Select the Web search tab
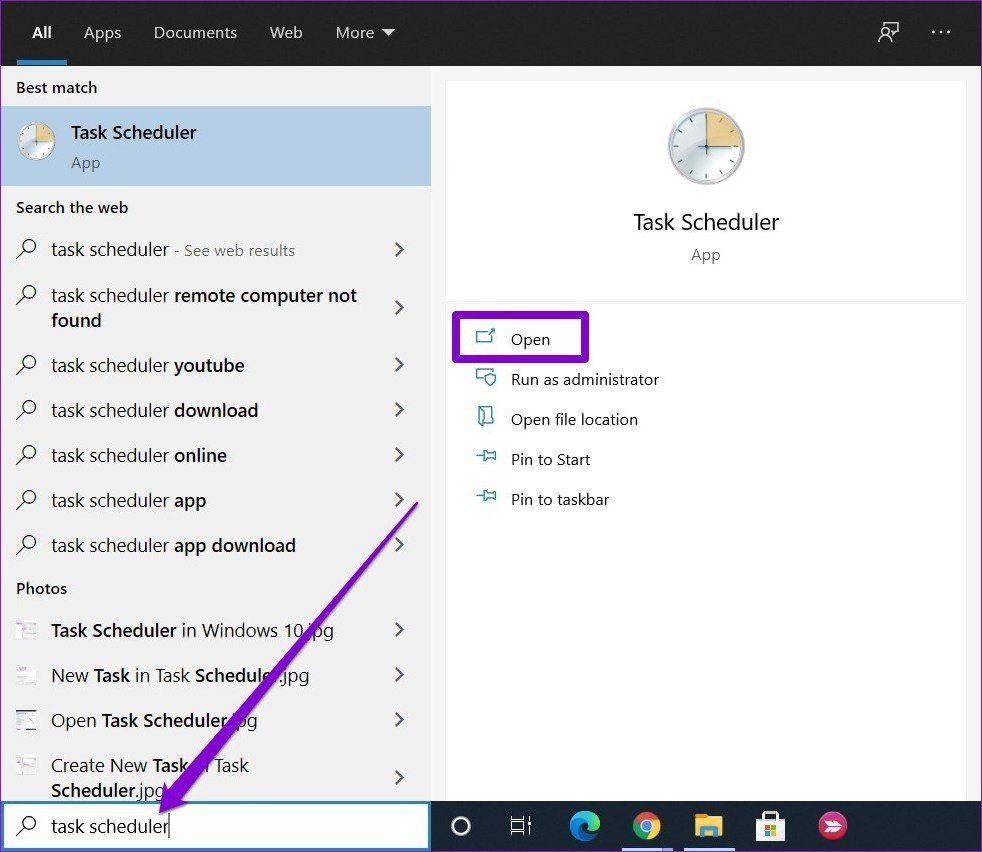 pyautogui.click(x=286, y=33)
